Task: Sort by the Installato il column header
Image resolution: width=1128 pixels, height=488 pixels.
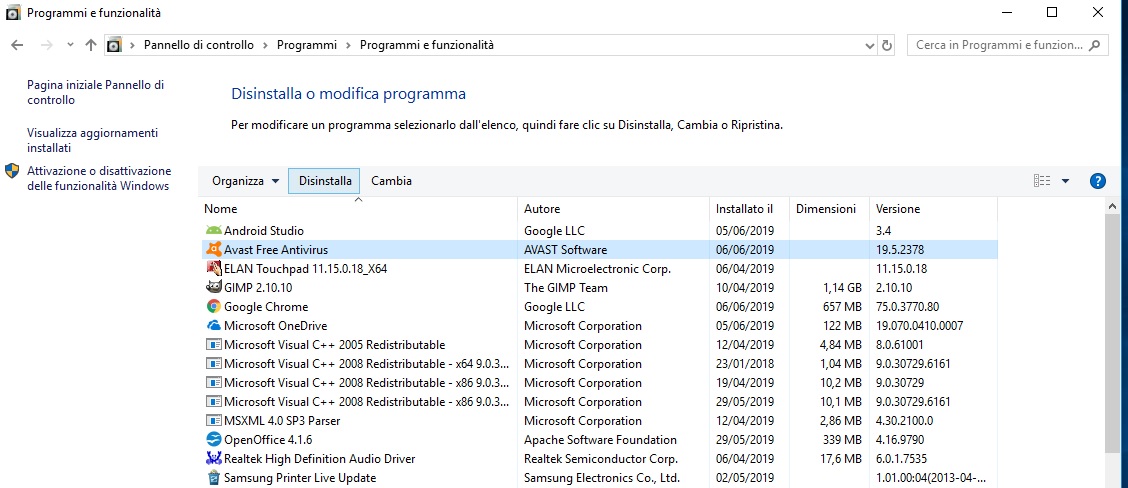Action: (x=749, y=209)
